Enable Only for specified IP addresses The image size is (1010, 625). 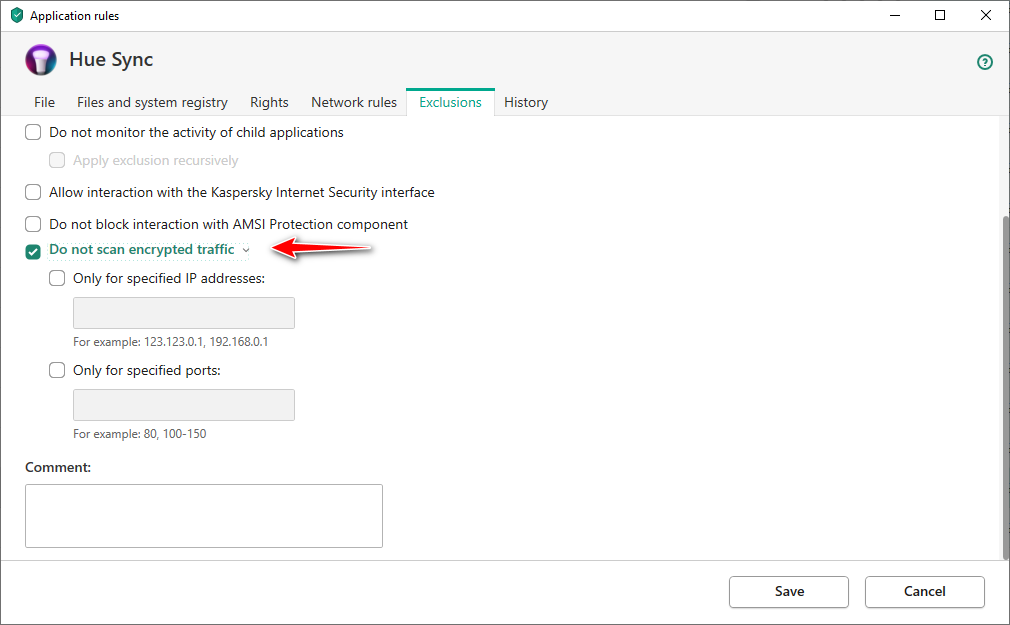click(57, 278)
